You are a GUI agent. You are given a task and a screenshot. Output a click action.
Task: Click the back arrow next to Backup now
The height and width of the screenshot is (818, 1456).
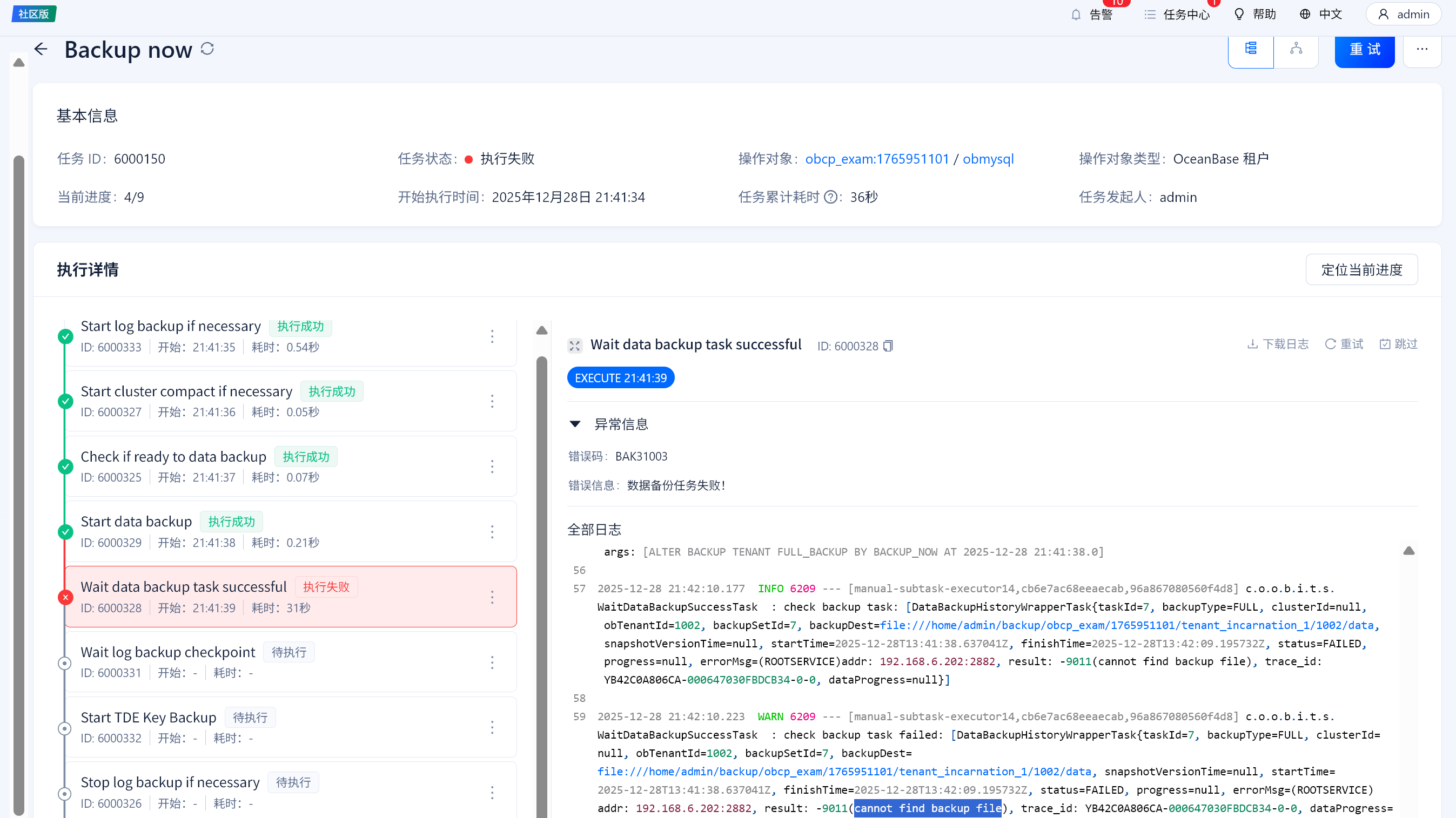41,49
